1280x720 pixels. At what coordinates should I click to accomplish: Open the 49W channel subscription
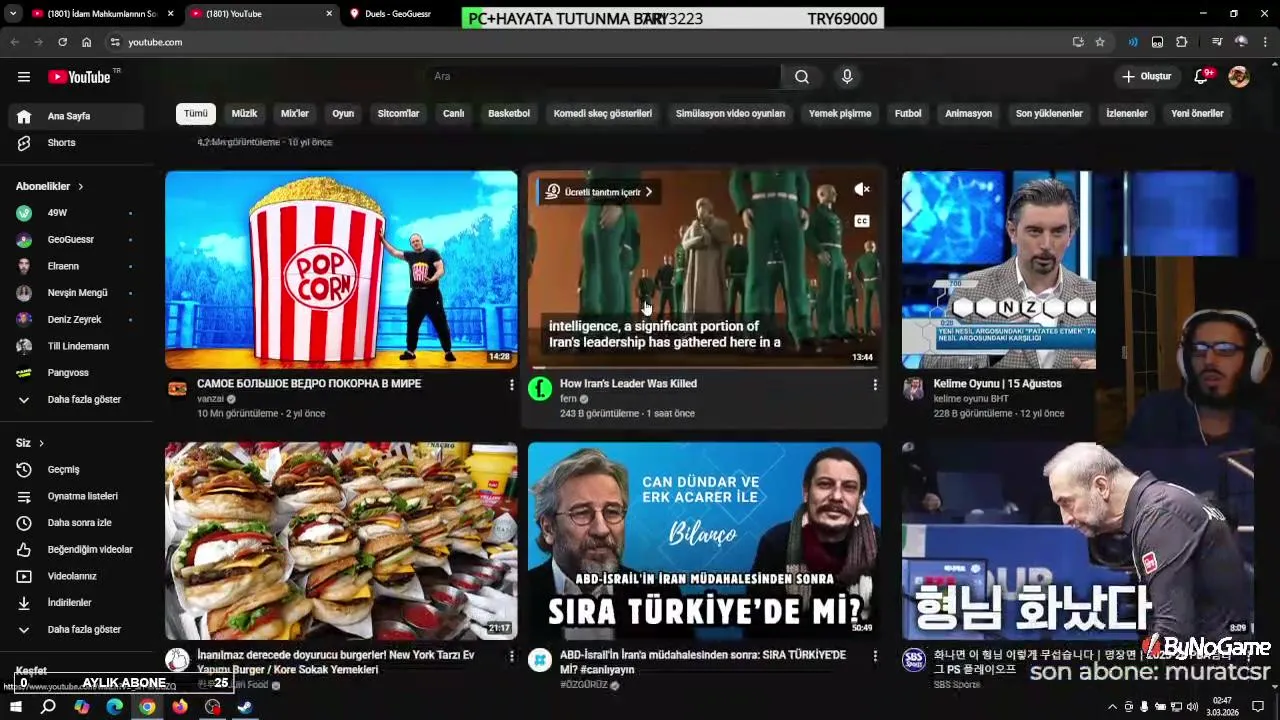click(78, 213)
